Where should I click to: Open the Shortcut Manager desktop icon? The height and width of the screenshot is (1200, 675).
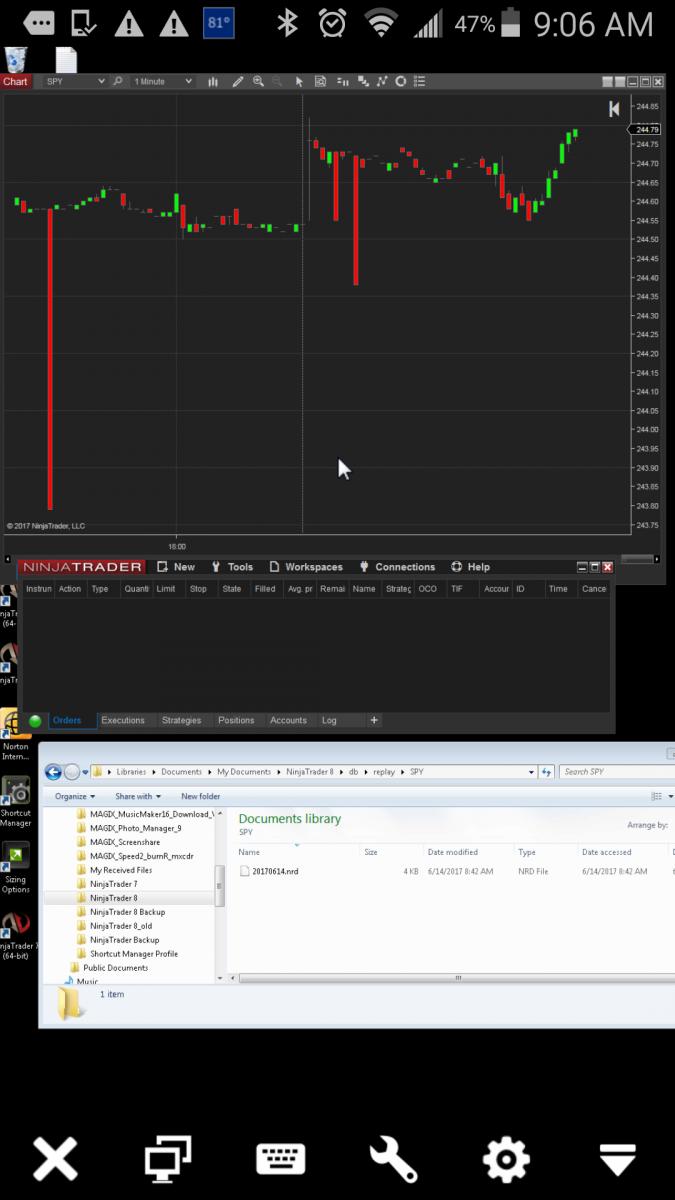15,802
